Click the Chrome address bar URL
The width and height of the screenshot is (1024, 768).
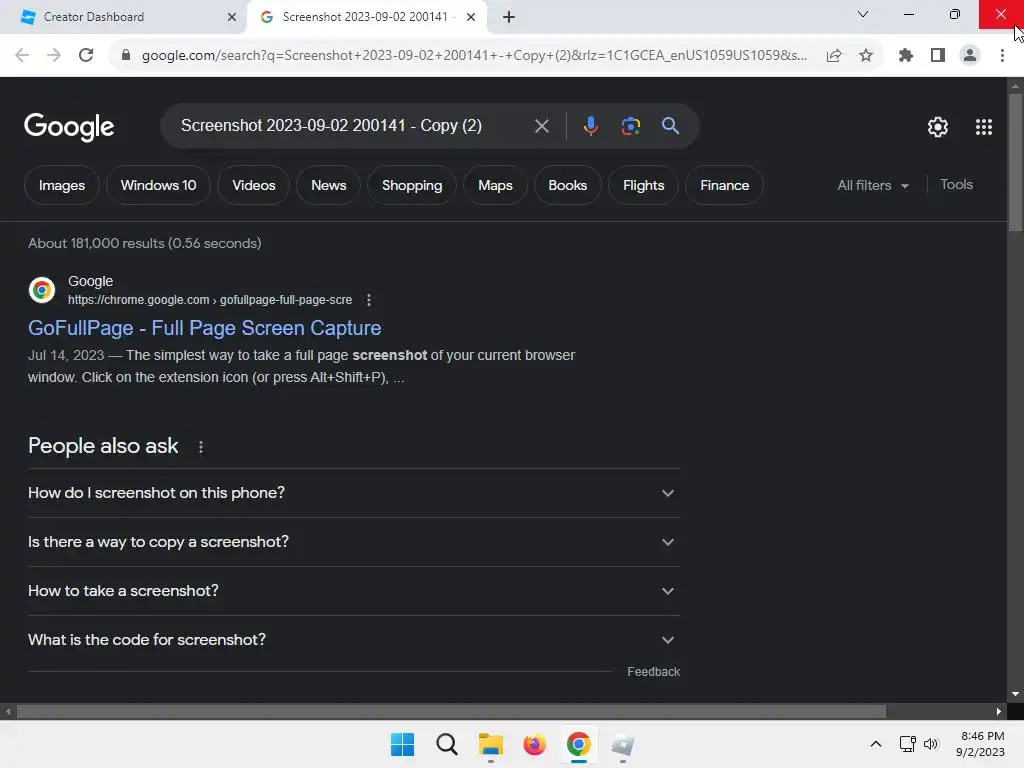click(x=474, y=56)
